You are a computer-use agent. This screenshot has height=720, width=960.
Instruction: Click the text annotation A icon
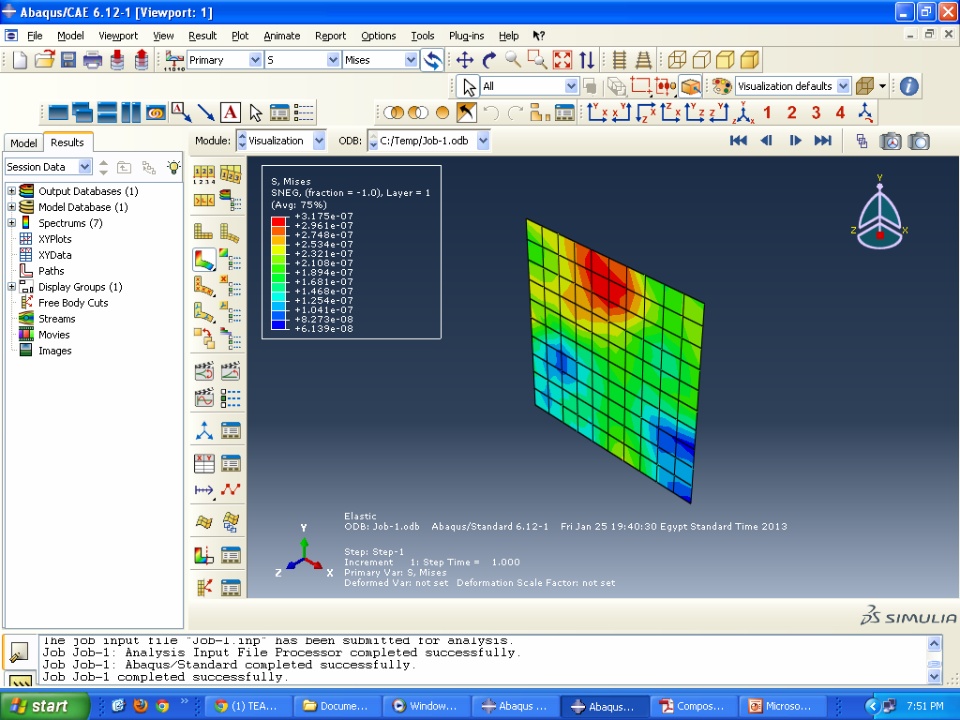click(x=231, y=113)
